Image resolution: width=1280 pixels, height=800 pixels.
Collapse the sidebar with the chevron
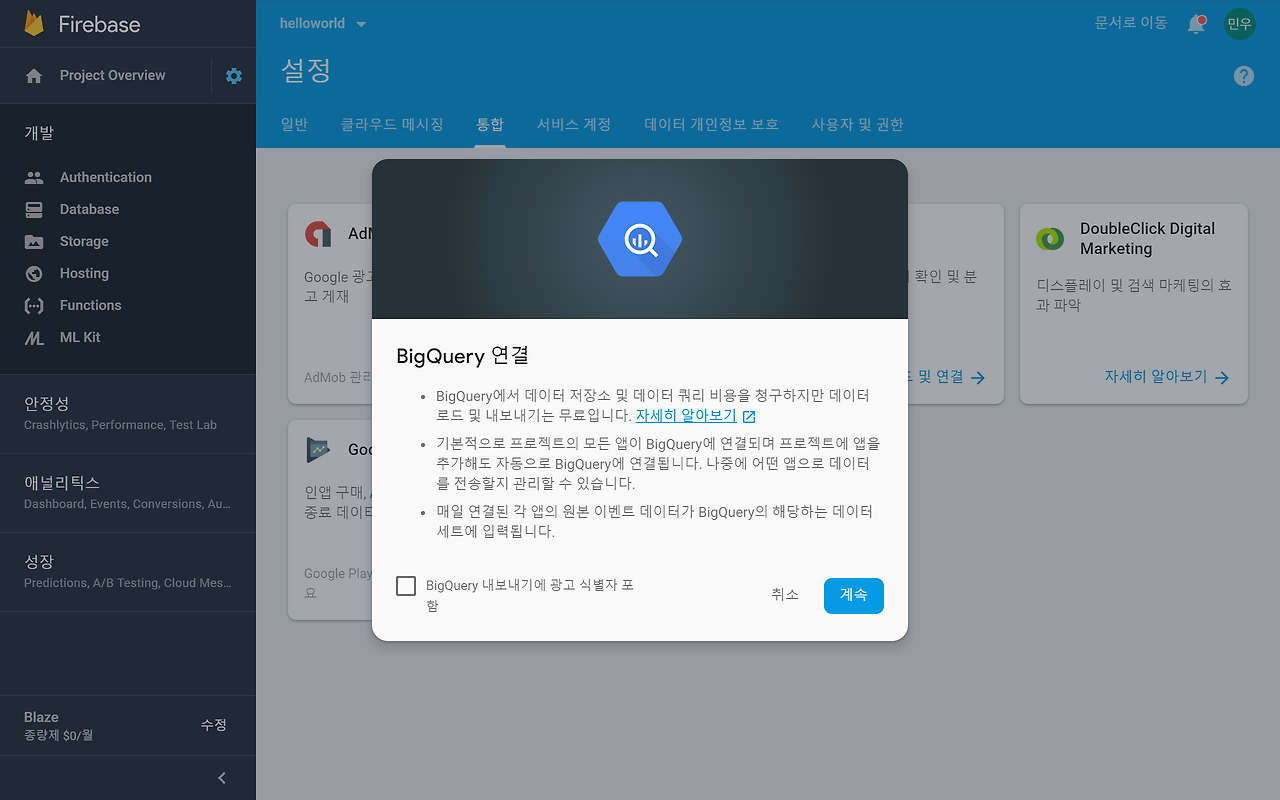tap(221, 777)
